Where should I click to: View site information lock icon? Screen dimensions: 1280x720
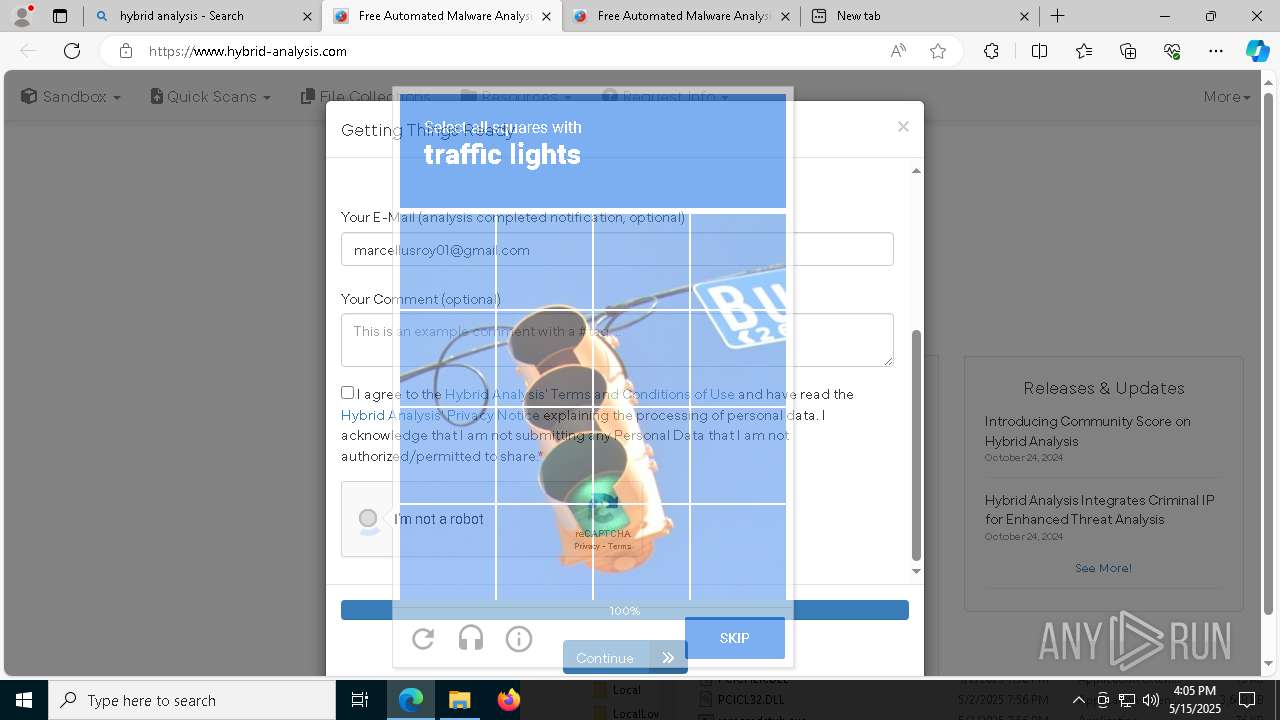click(x=126, y=51)
